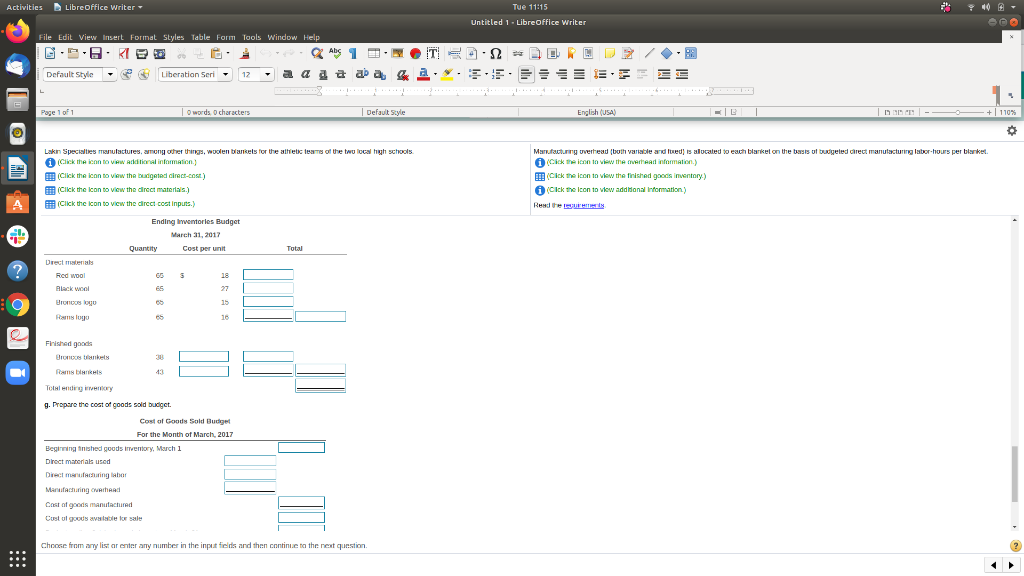
Task: Open font name dropdown Liberation Serif
Action: coord(225,74)
